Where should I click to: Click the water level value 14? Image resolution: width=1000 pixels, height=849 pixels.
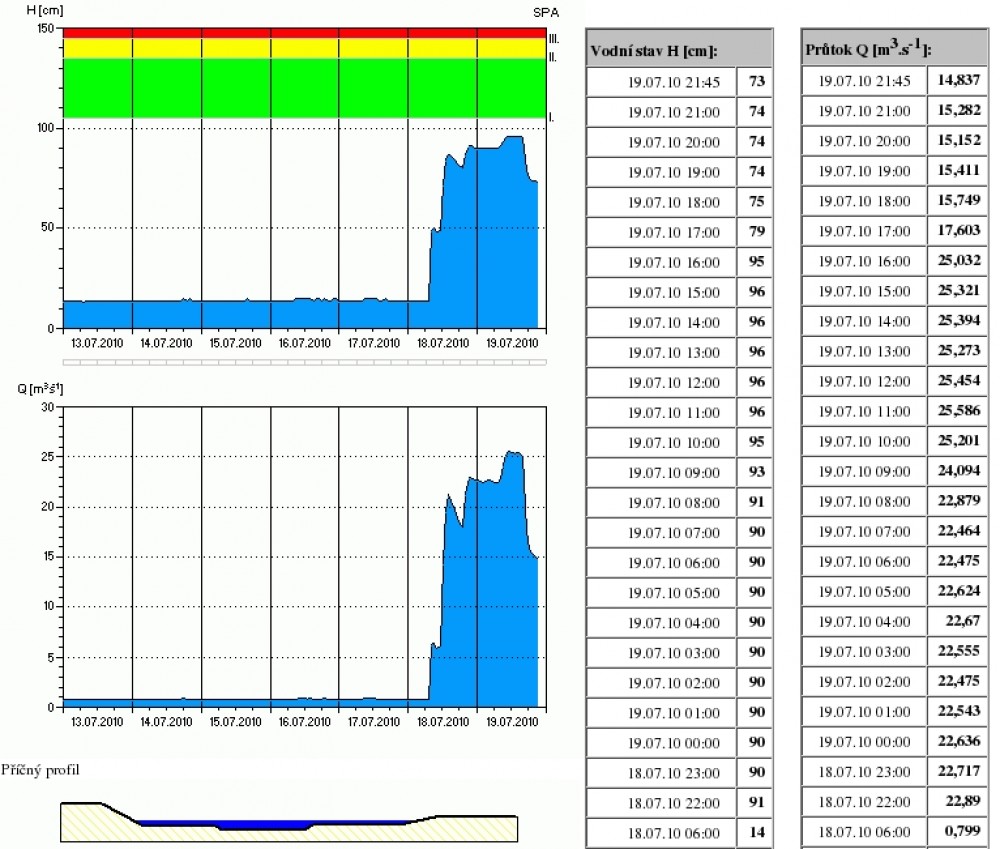[x=755, y=832]
